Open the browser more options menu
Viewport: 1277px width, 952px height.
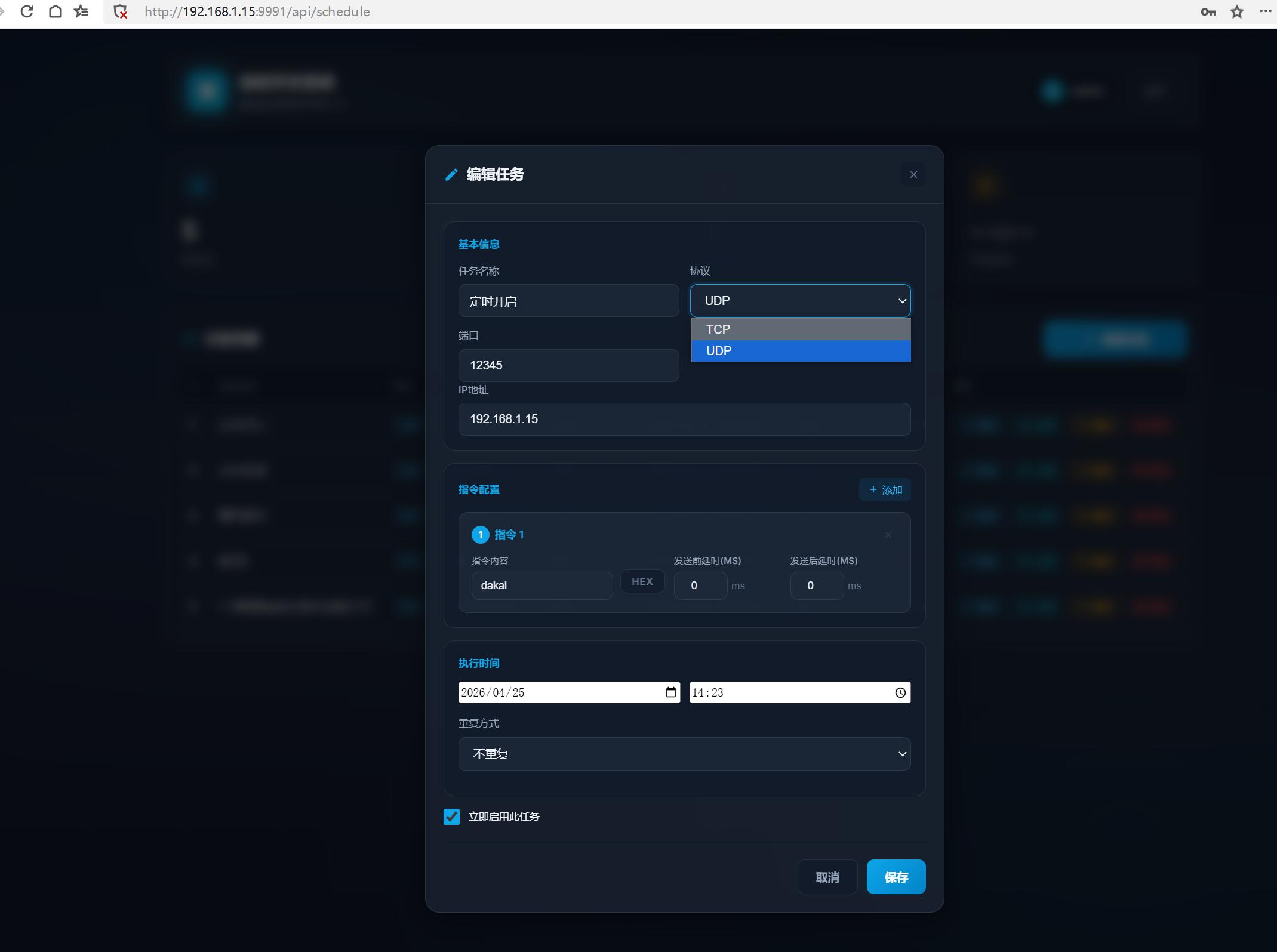[x=1265, y=11]
